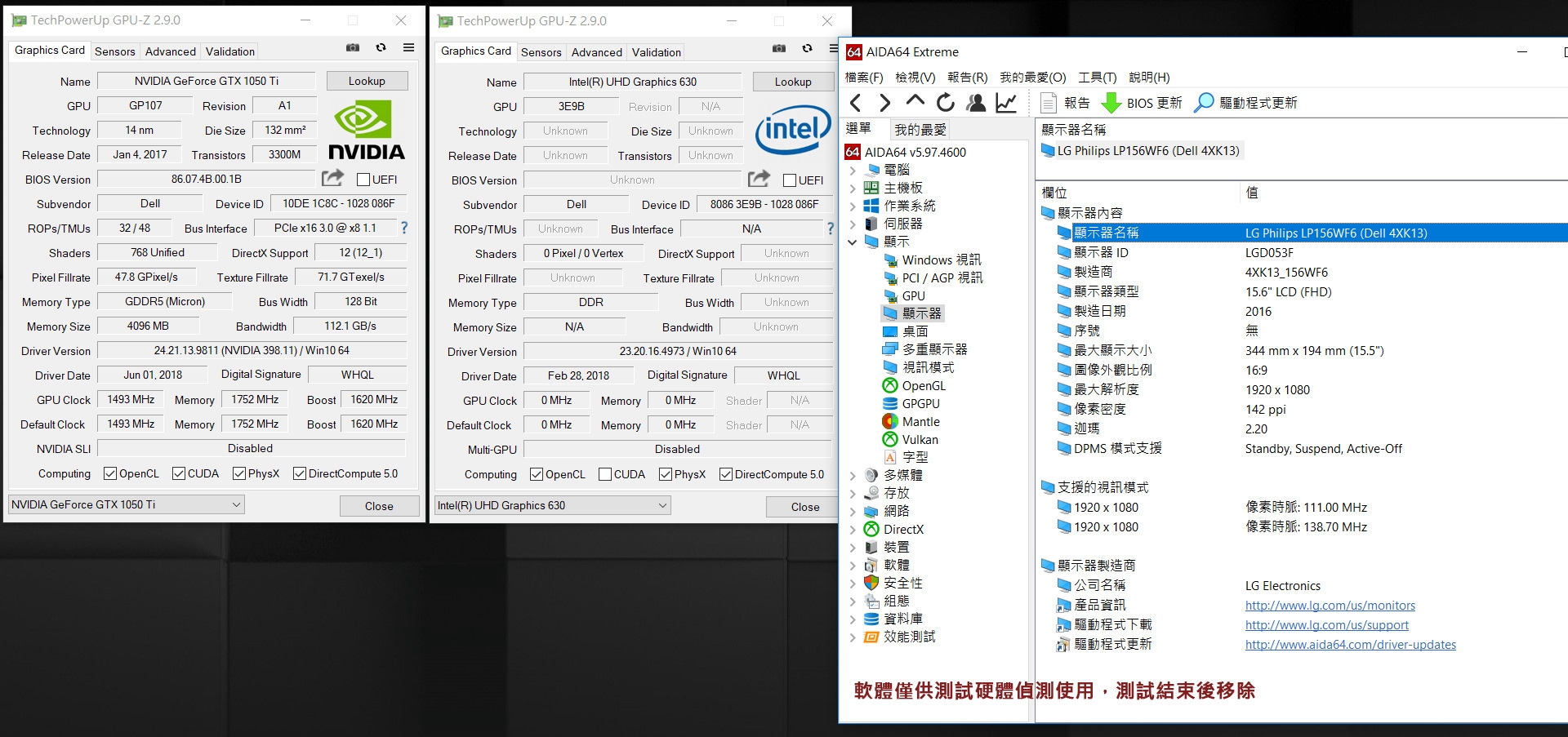Toggle DirectCompute 5.0 checkbox in NVIDIA GPU-Z
The width and height of the screenshot is (1568, 737).
(x=300, y=473)
